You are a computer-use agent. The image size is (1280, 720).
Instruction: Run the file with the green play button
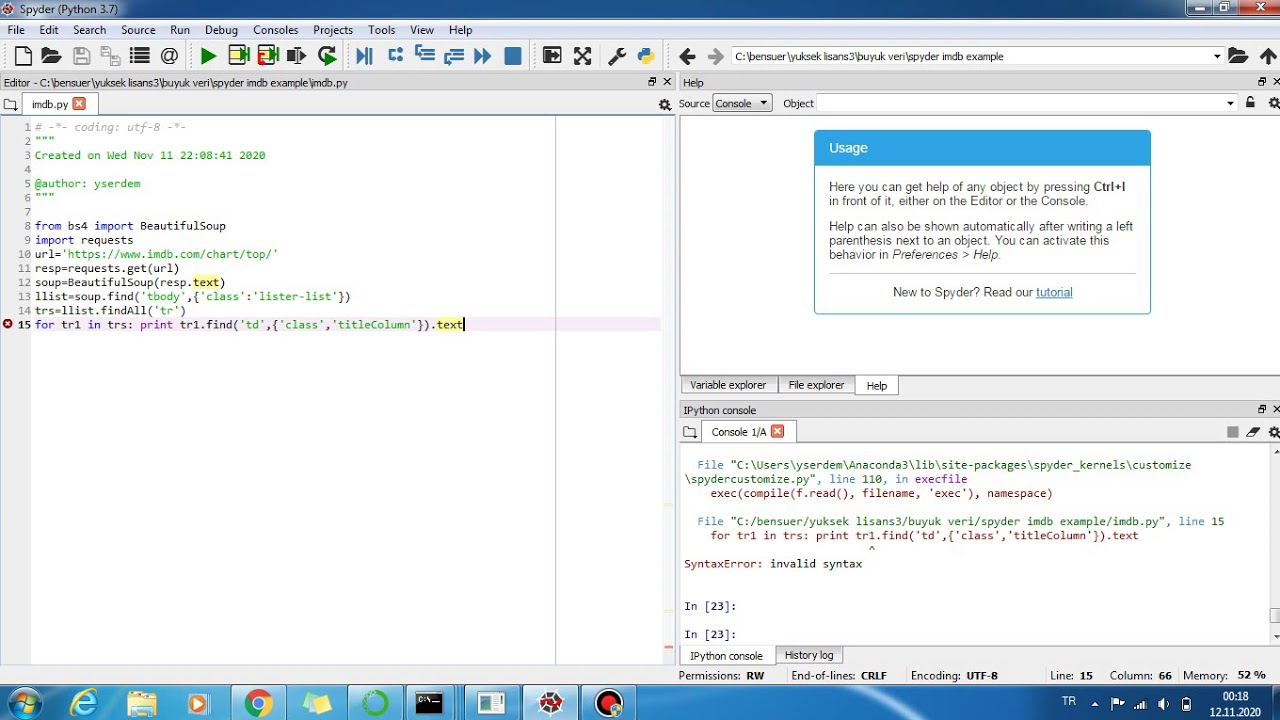coord(208,56)
